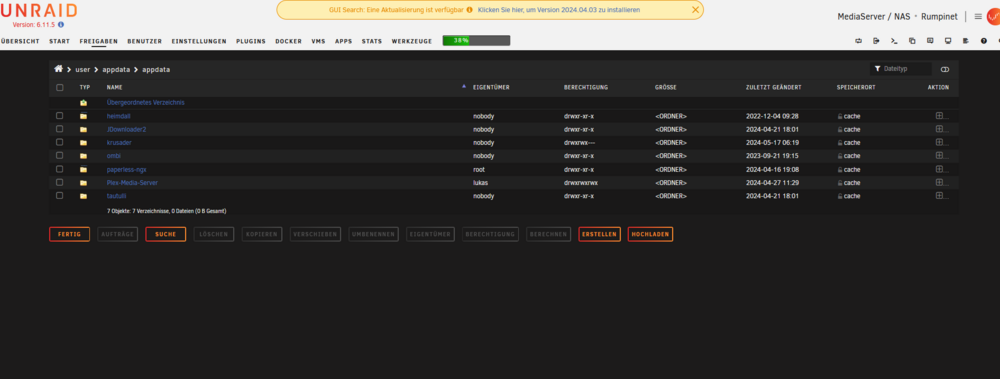Viewport: 1000px width, 379px height.
Task: Switch to the VMs tab
Action: pos(318,41)
